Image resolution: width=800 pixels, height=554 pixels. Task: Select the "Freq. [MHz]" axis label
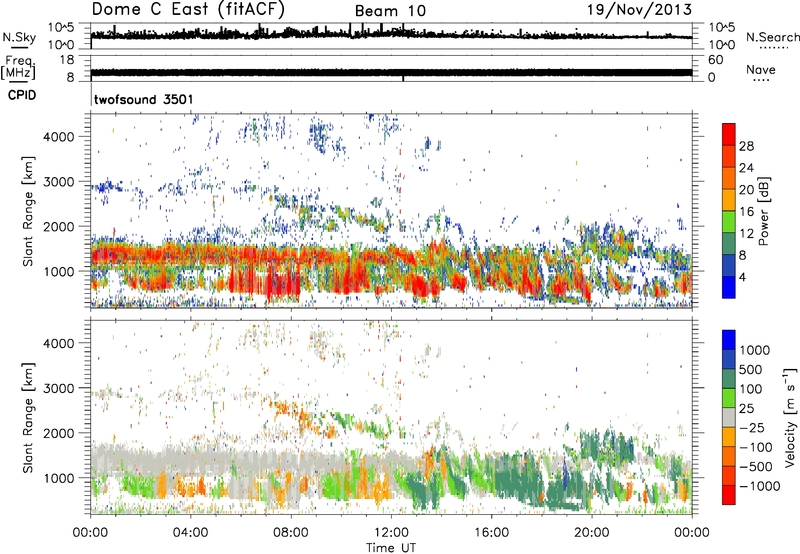tap(19, 68)
